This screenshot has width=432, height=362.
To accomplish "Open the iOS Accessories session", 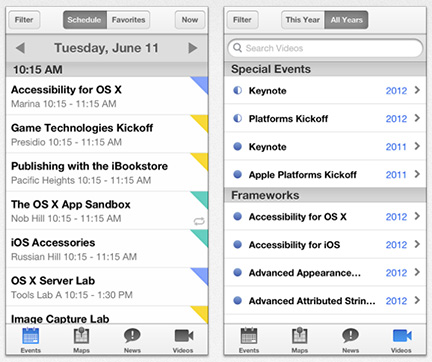I will point(107,249).
